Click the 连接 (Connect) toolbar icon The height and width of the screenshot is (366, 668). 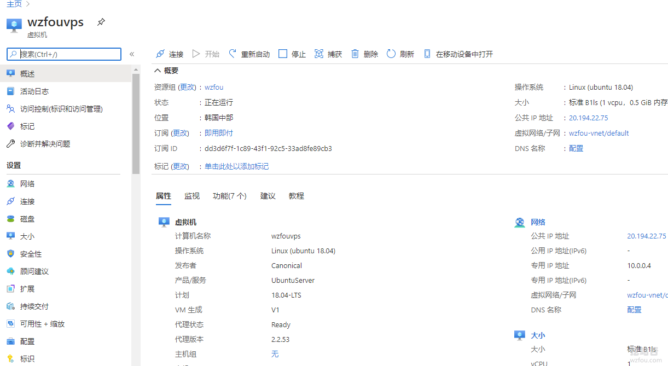point(160,54)
